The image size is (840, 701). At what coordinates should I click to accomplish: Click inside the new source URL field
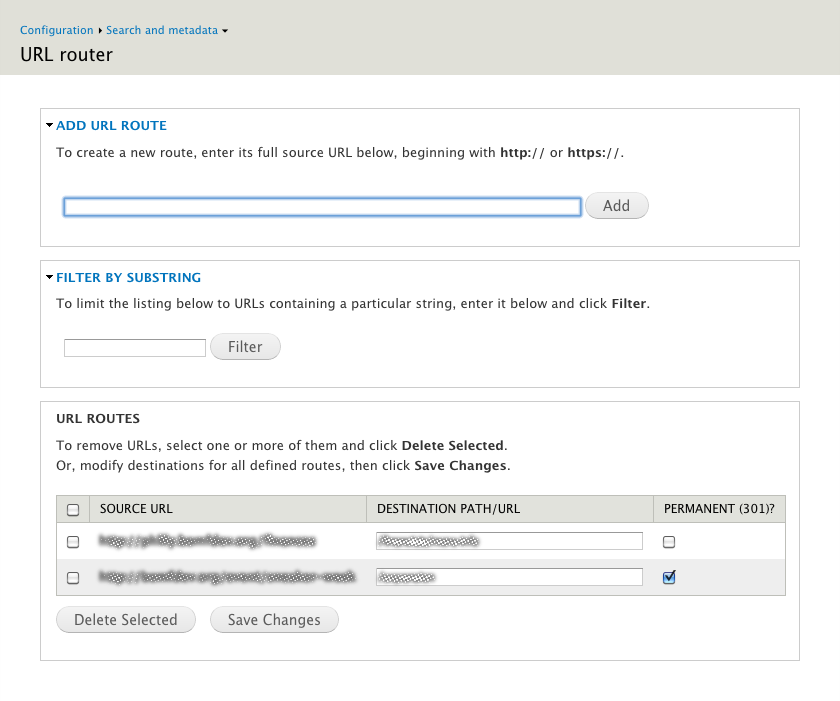pos(322,206)
